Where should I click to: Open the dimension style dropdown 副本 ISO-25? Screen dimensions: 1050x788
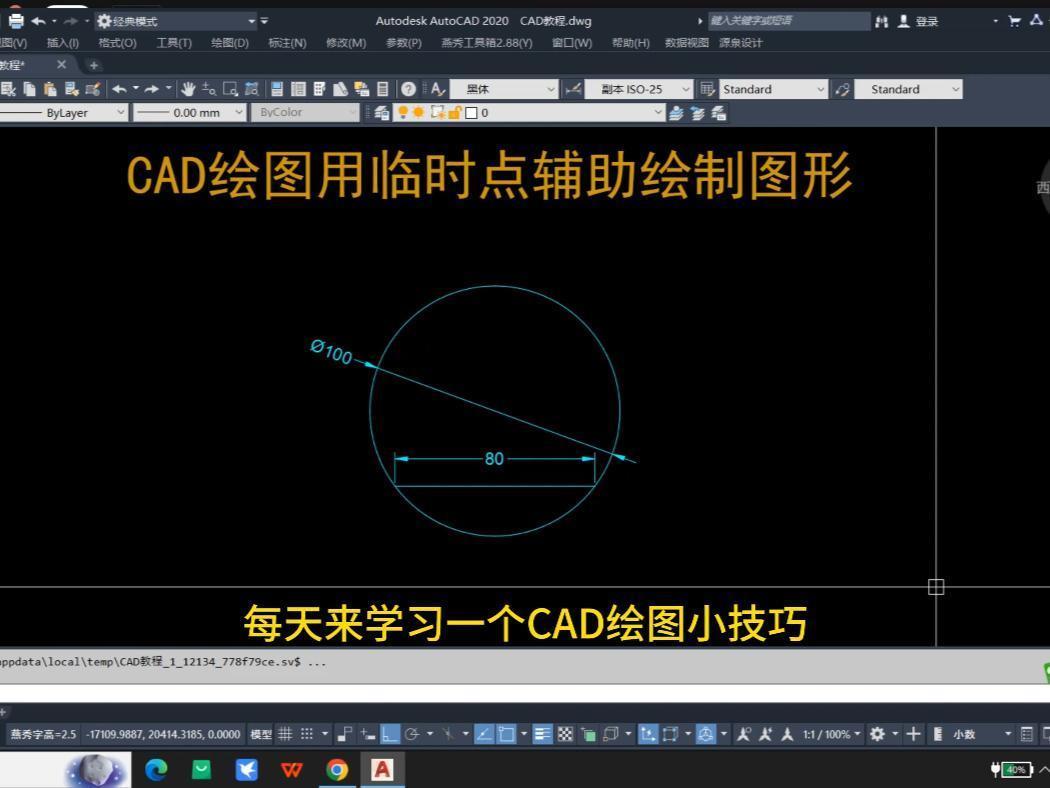pyautogui.click(x=637, y=89)
